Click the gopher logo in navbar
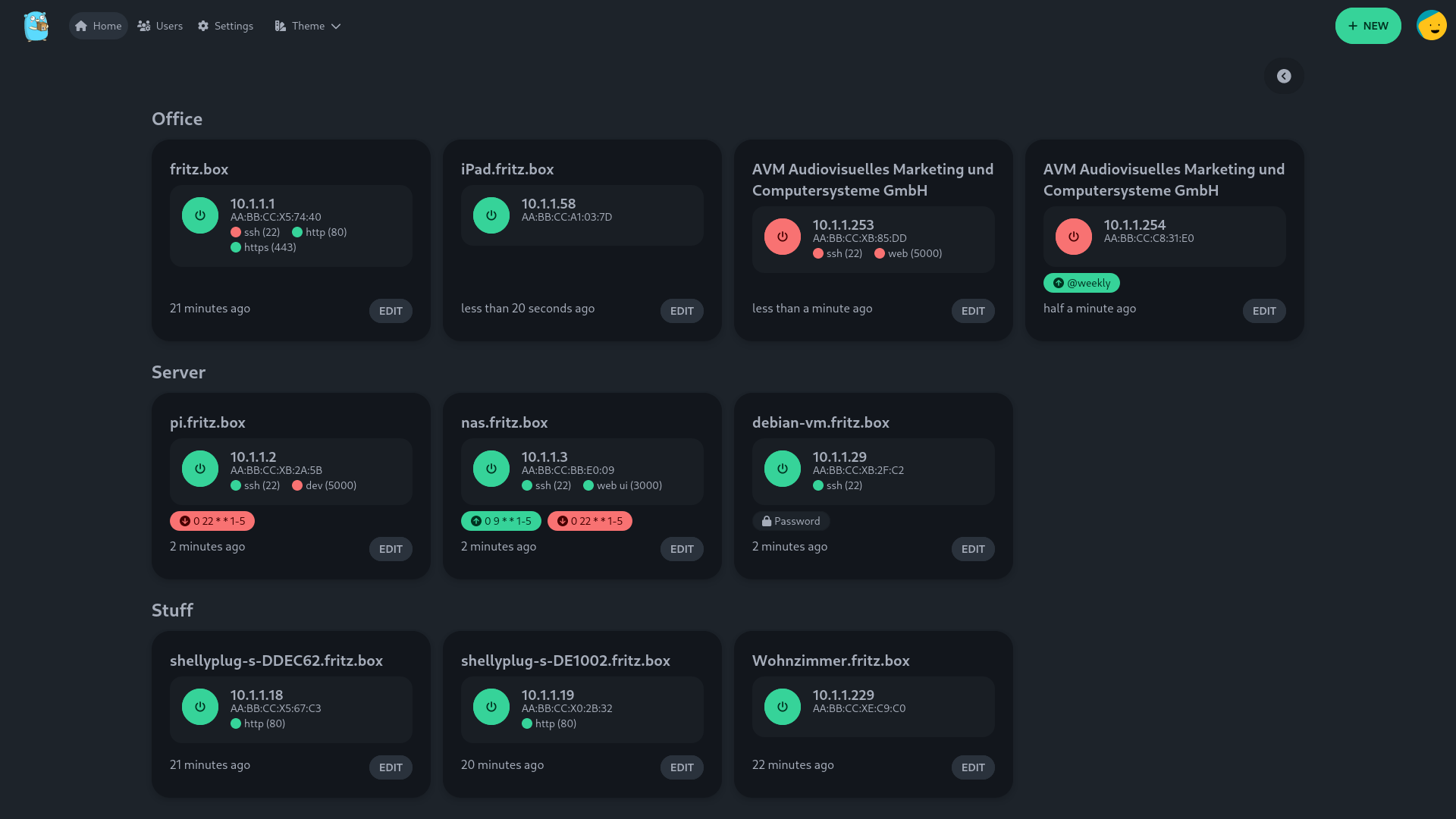 pos(36,26)
